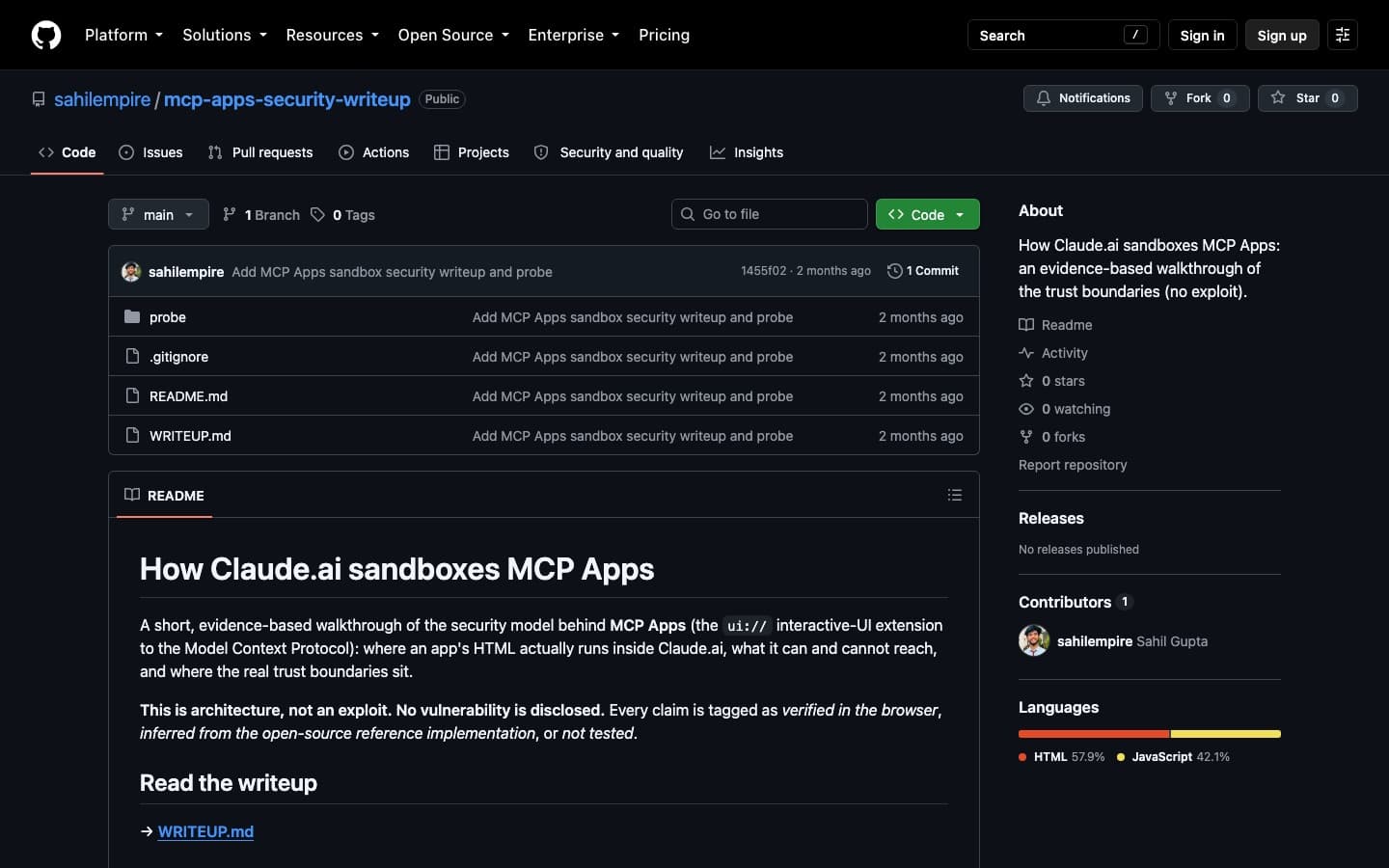Open the appearance settings icon beside Sign up

click(x=1343, y=35)
